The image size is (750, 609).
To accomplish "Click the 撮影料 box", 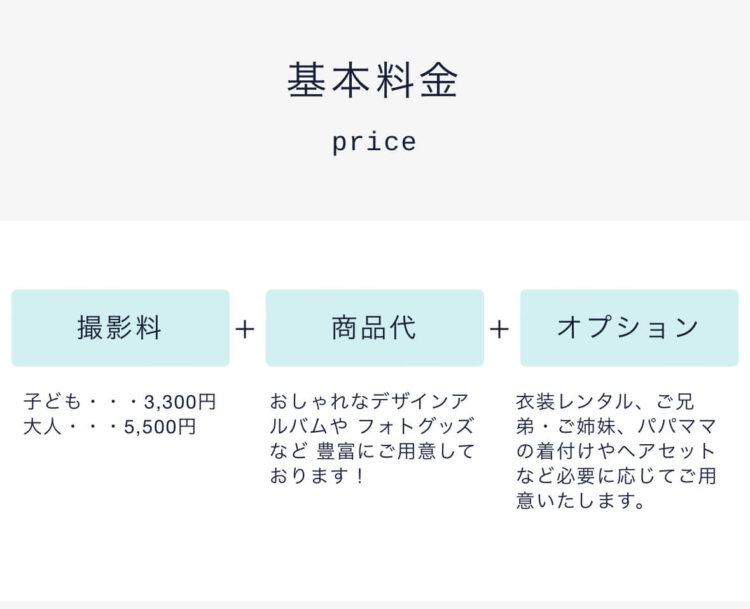I will click(x=121, y=328).
